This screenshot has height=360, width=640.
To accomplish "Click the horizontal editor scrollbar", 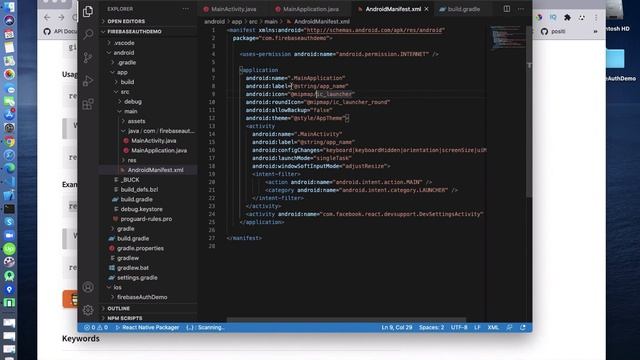I will 346,320.
